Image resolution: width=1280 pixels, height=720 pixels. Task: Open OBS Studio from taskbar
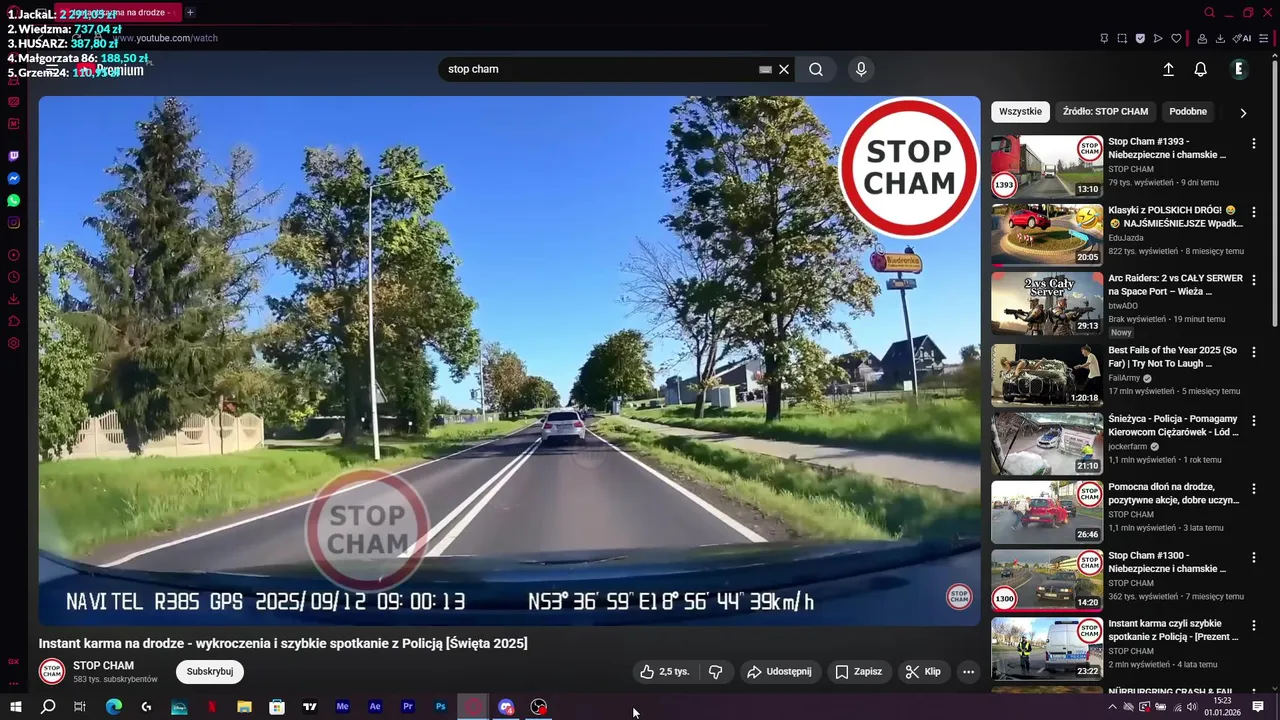click(x=539, y=707)
